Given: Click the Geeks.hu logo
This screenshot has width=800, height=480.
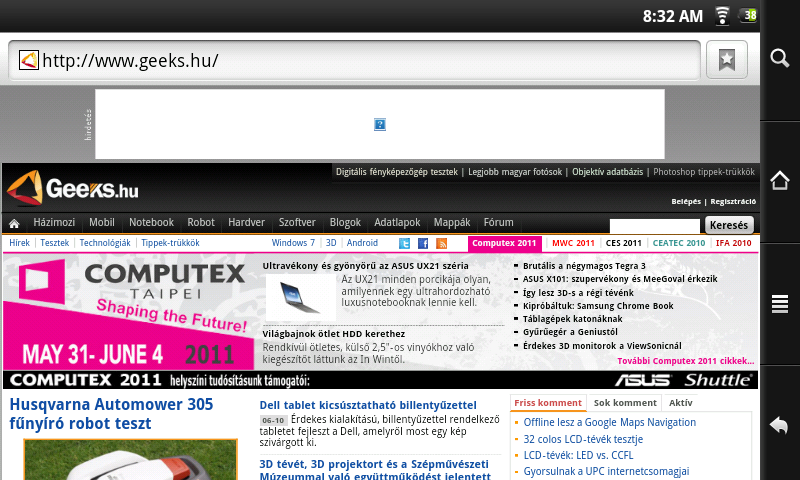Looking at the screenshot, I should (x=72, y=187).
